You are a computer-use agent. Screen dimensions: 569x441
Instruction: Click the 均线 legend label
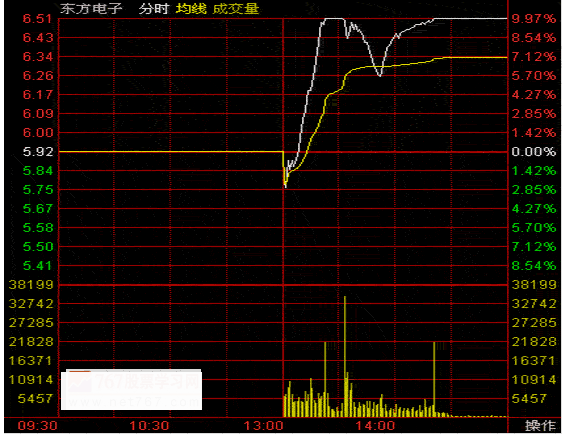click(191, 8)
